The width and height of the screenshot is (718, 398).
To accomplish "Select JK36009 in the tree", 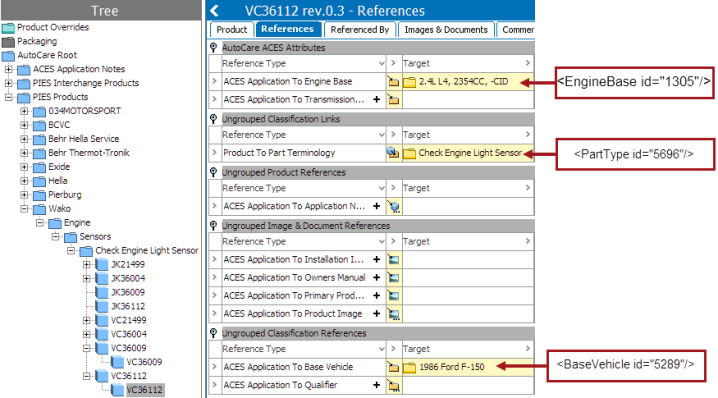I will click(128, 292).
